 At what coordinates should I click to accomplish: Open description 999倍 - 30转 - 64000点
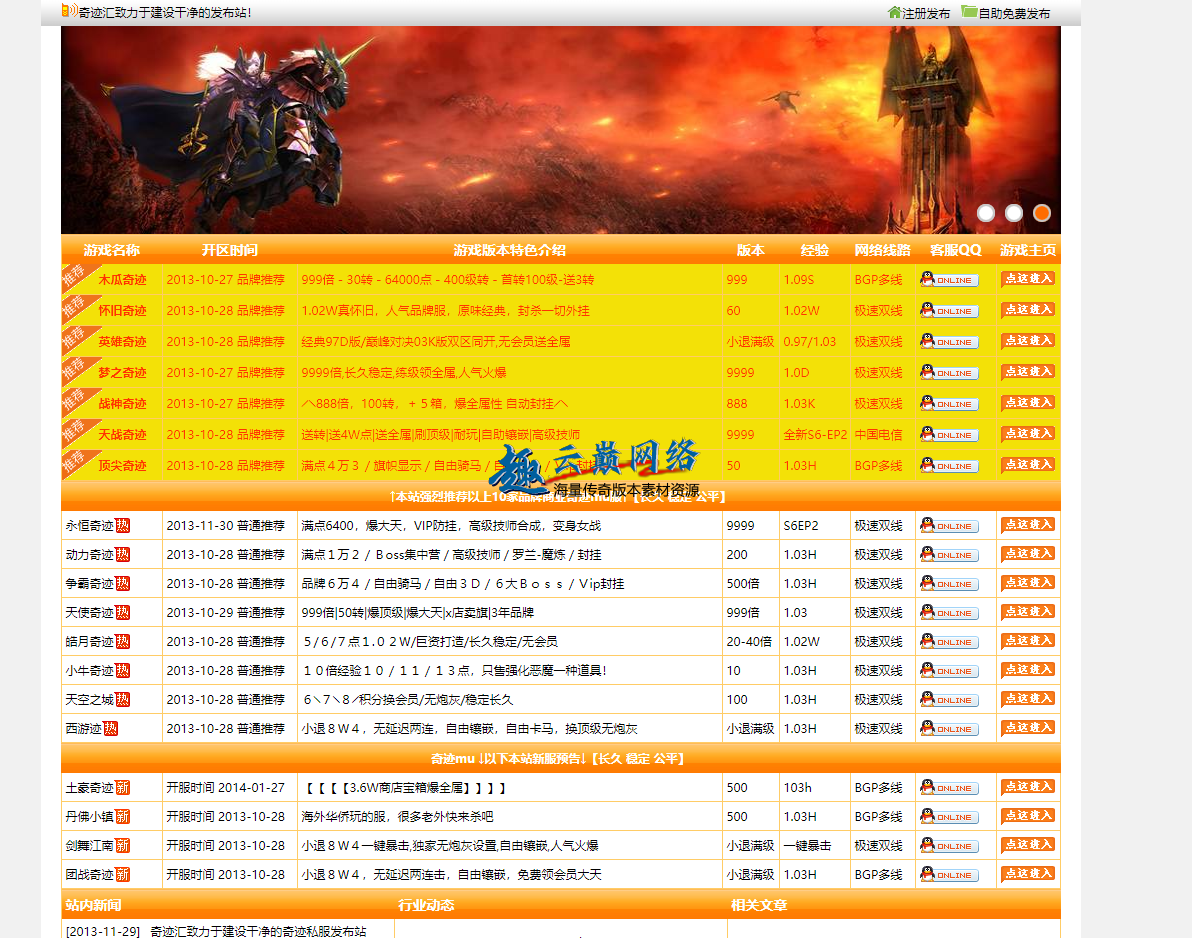pos(448,280)
